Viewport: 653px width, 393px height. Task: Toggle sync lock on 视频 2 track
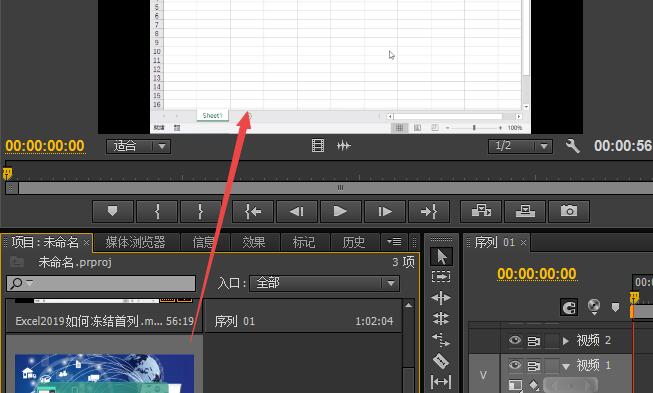click(x=533, y=341)
